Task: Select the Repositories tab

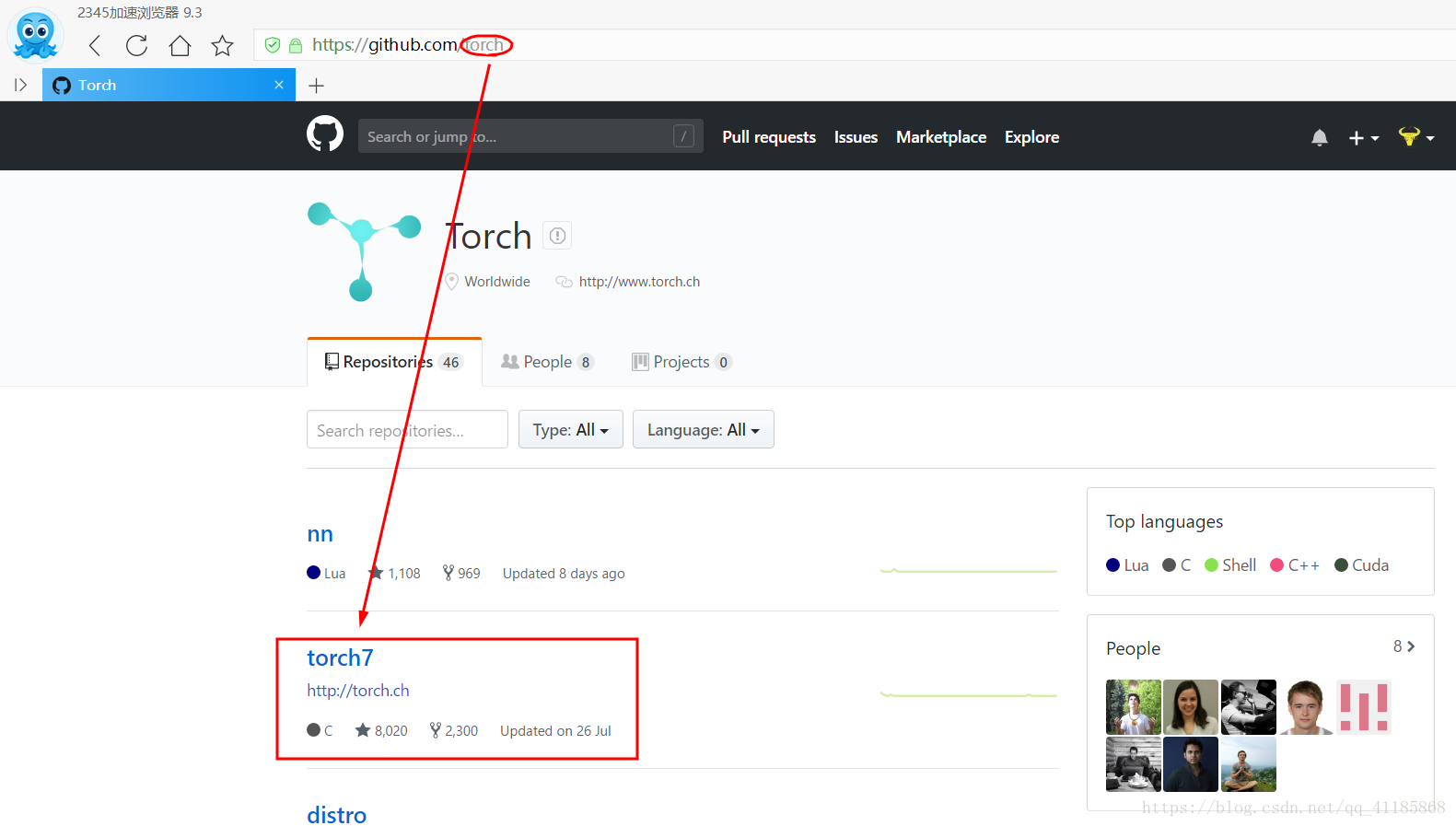Action: coord(394,362)
